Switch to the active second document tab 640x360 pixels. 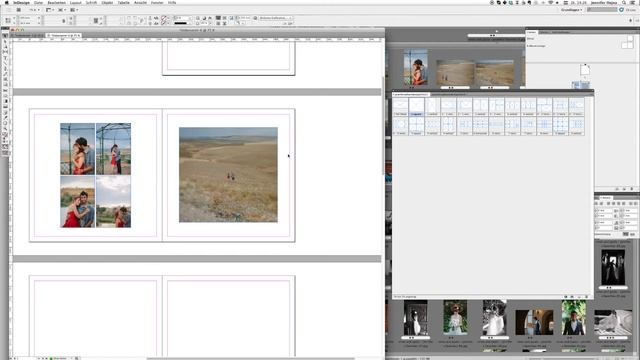64,36
